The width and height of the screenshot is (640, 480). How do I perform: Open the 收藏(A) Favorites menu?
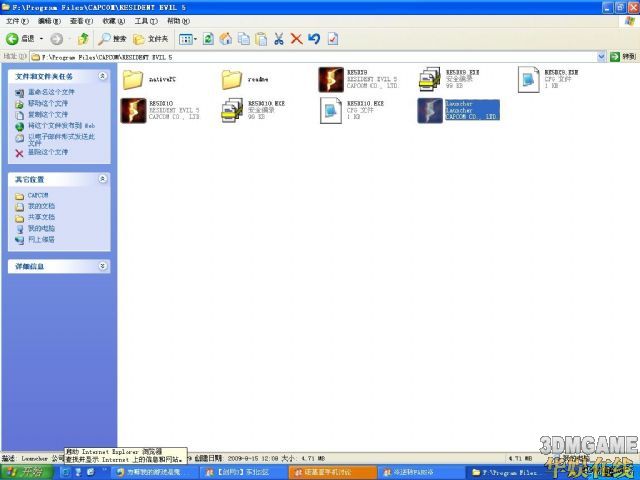click(113, 20)
